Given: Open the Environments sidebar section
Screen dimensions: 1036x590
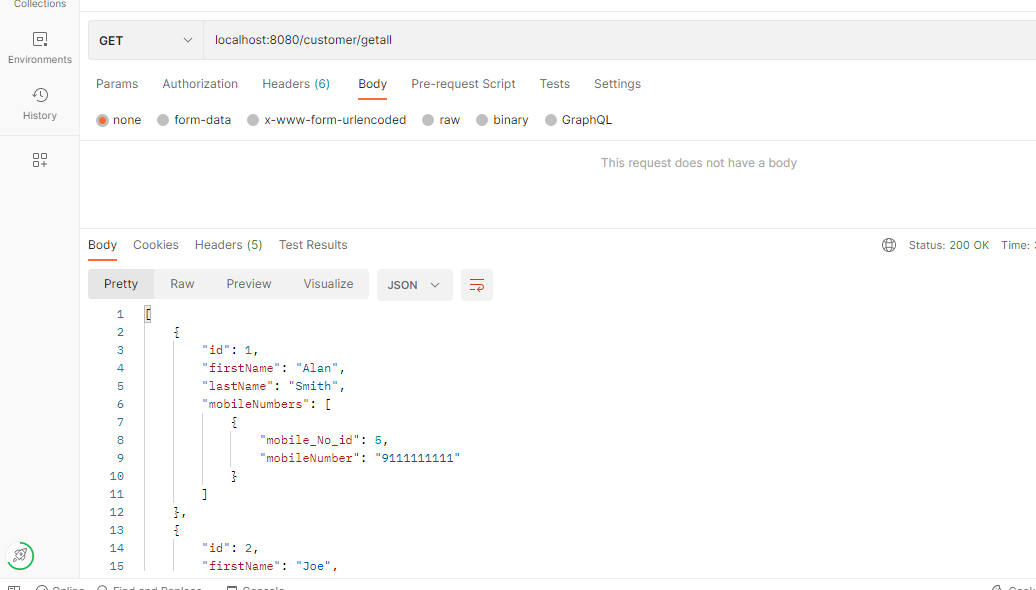Looking at the screenshot, I should coord(40,48).
